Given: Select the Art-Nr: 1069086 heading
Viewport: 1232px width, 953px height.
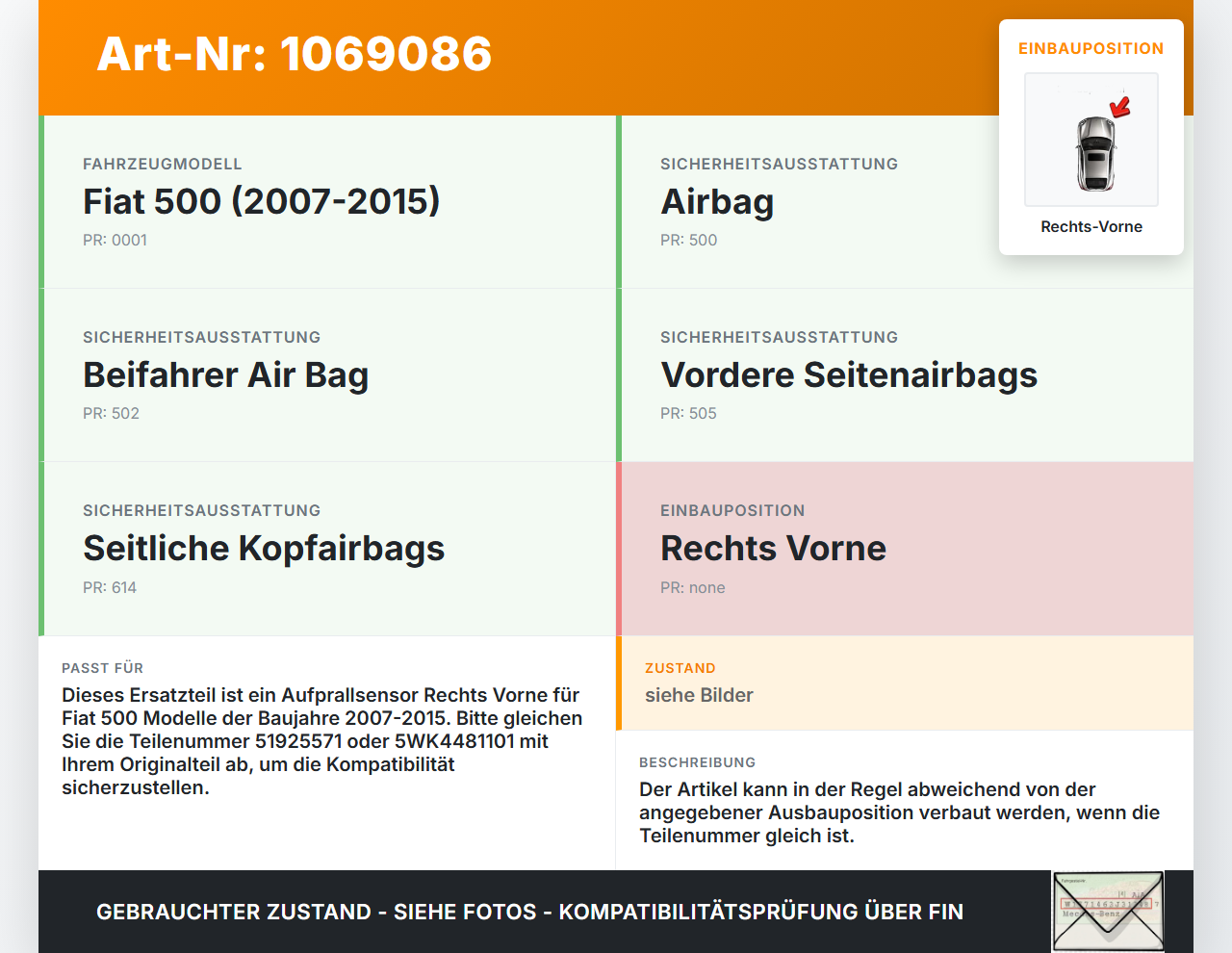Looking at the screenshot, I should point(295,54).
